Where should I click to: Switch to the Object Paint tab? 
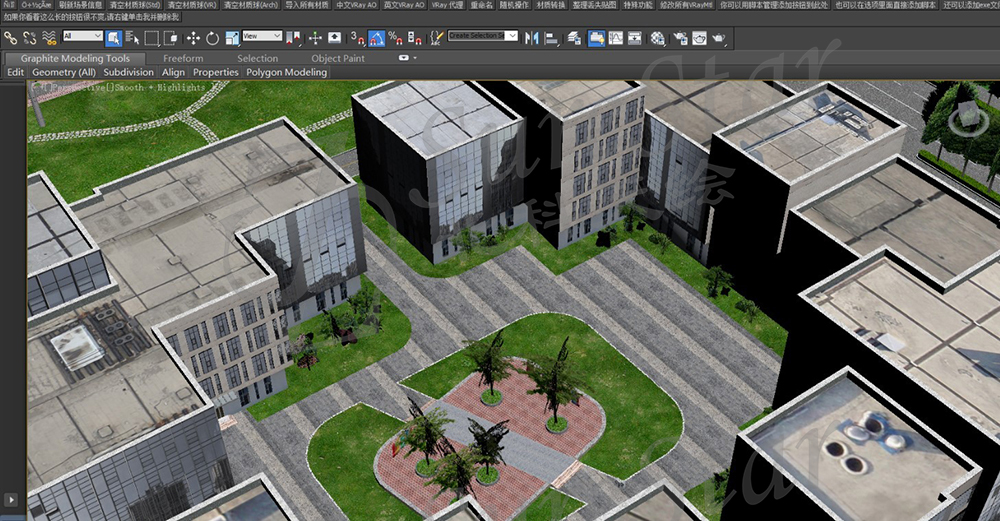click(x=338, y=58)
